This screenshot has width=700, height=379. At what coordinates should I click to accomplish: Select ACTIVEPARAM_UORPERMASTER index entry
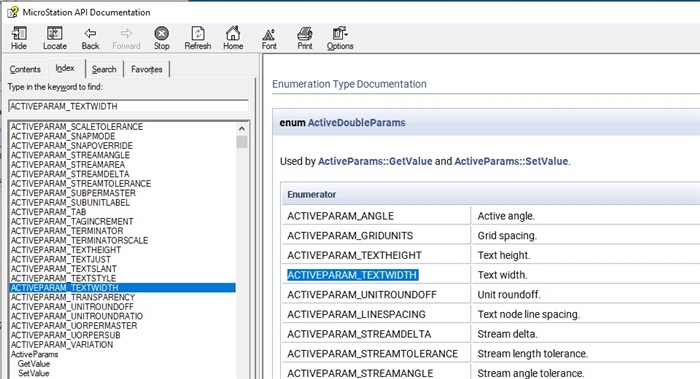tap(74, 325)
